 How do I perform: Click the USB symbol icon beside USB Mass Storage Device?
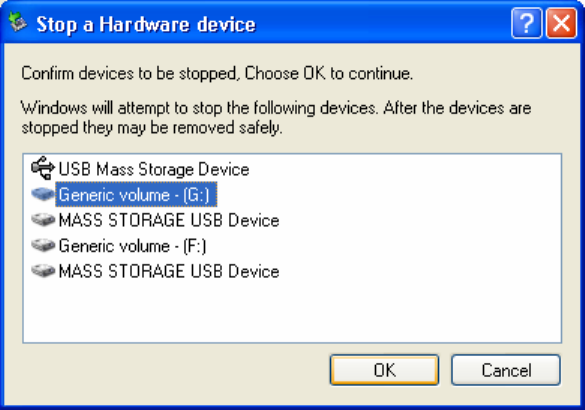[43, 168]
